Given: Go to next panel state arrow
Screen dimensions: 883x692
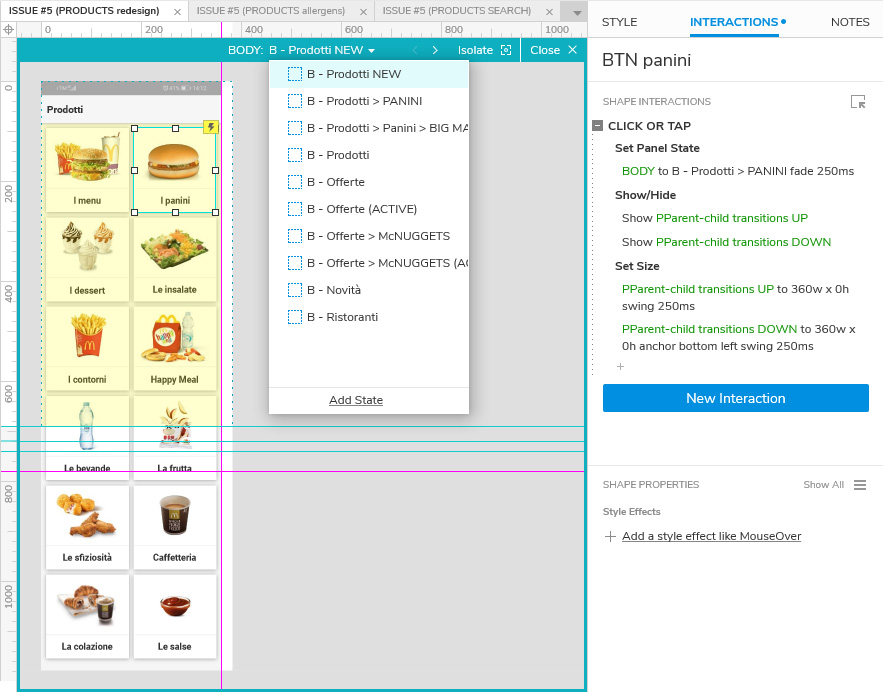Looking at the screenshot, I should coord(435,50).
